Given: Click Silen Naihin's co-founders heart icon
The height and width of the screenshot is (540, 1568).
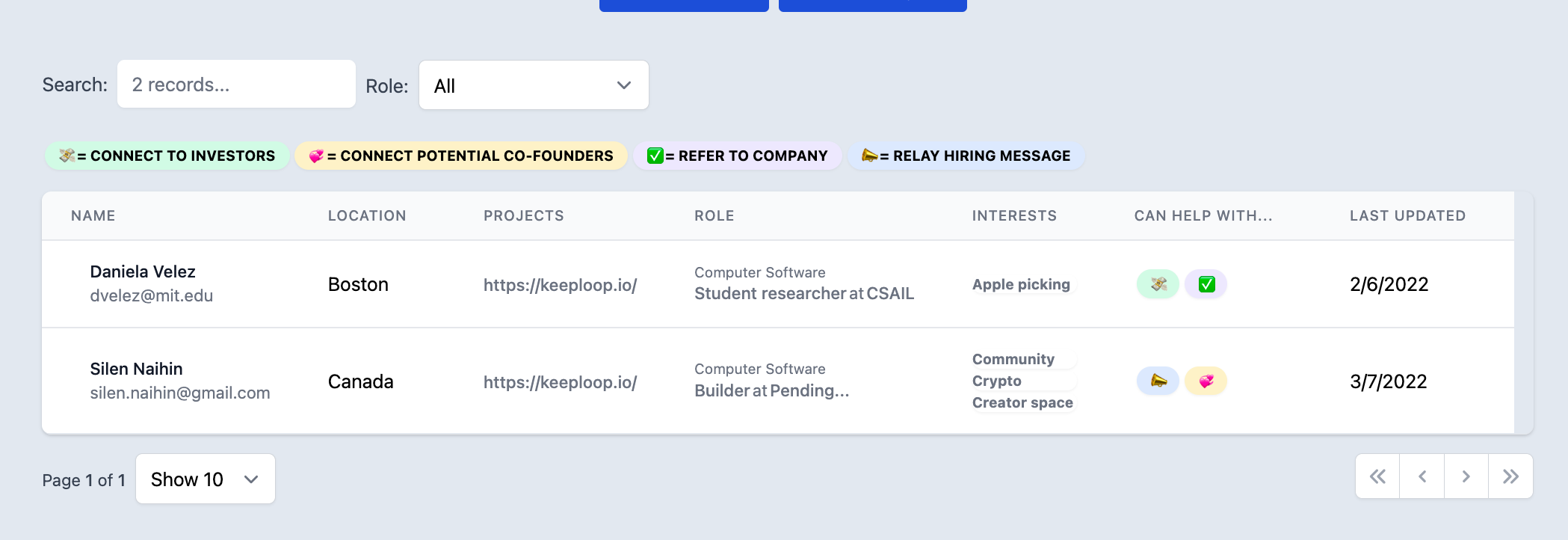Looking at the screenshot, I should click(x=1206, y=381).
